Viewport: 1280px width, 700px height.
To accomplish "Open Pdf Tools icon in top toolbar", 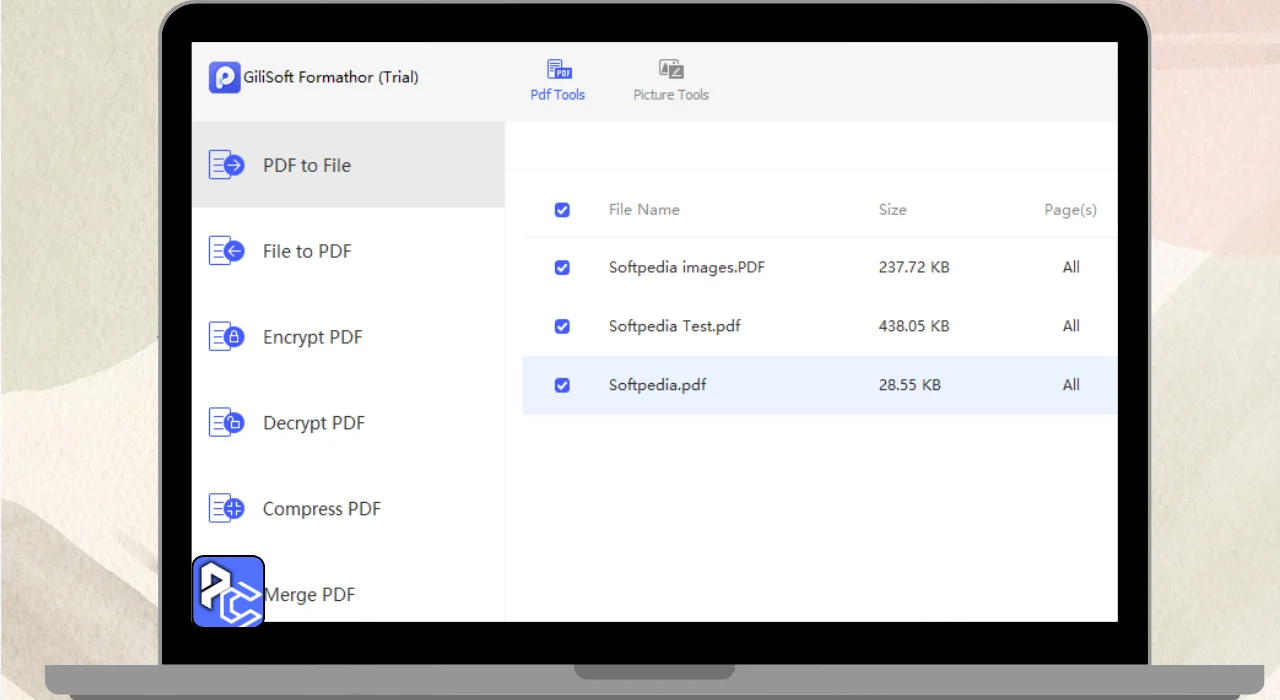I will pyautogui.click(x=558, y=69).
